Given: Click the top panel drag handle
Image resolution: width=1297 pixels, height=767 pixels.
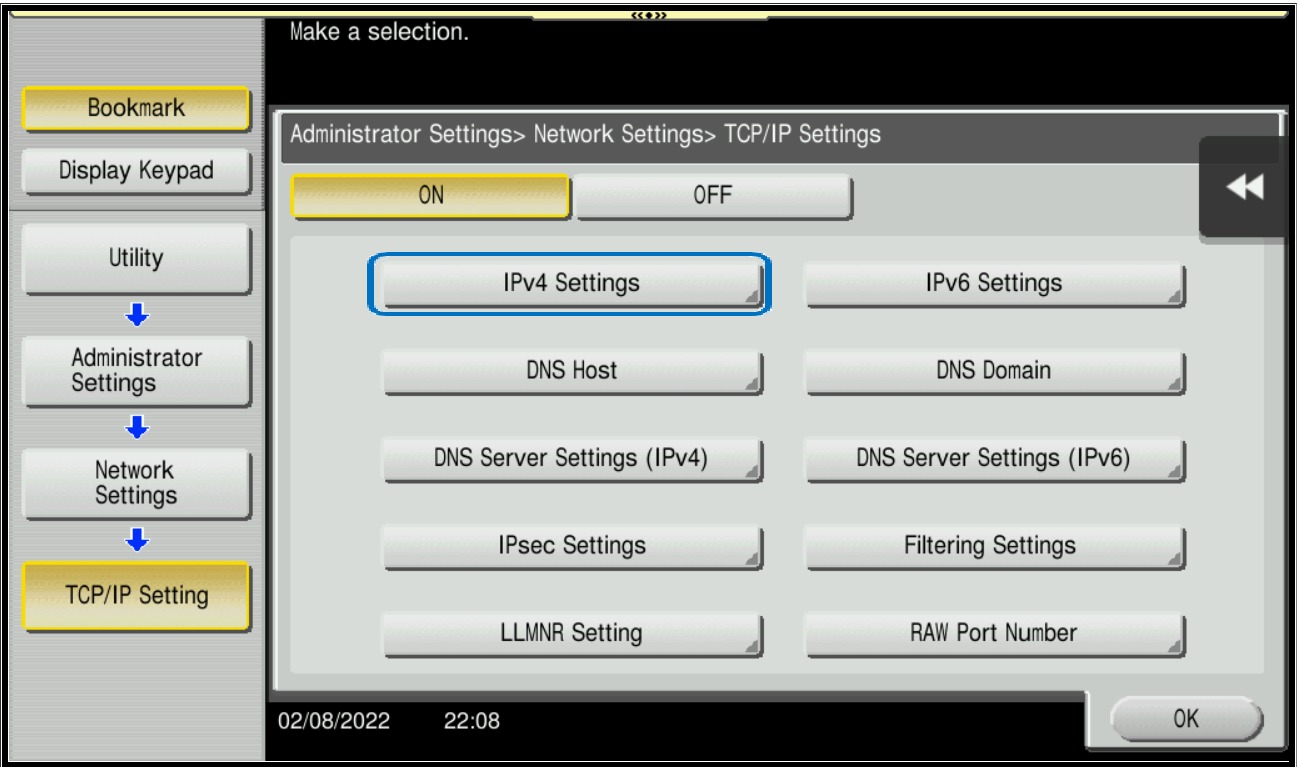Looking at the screenshot, I should [x=650, y=14].
